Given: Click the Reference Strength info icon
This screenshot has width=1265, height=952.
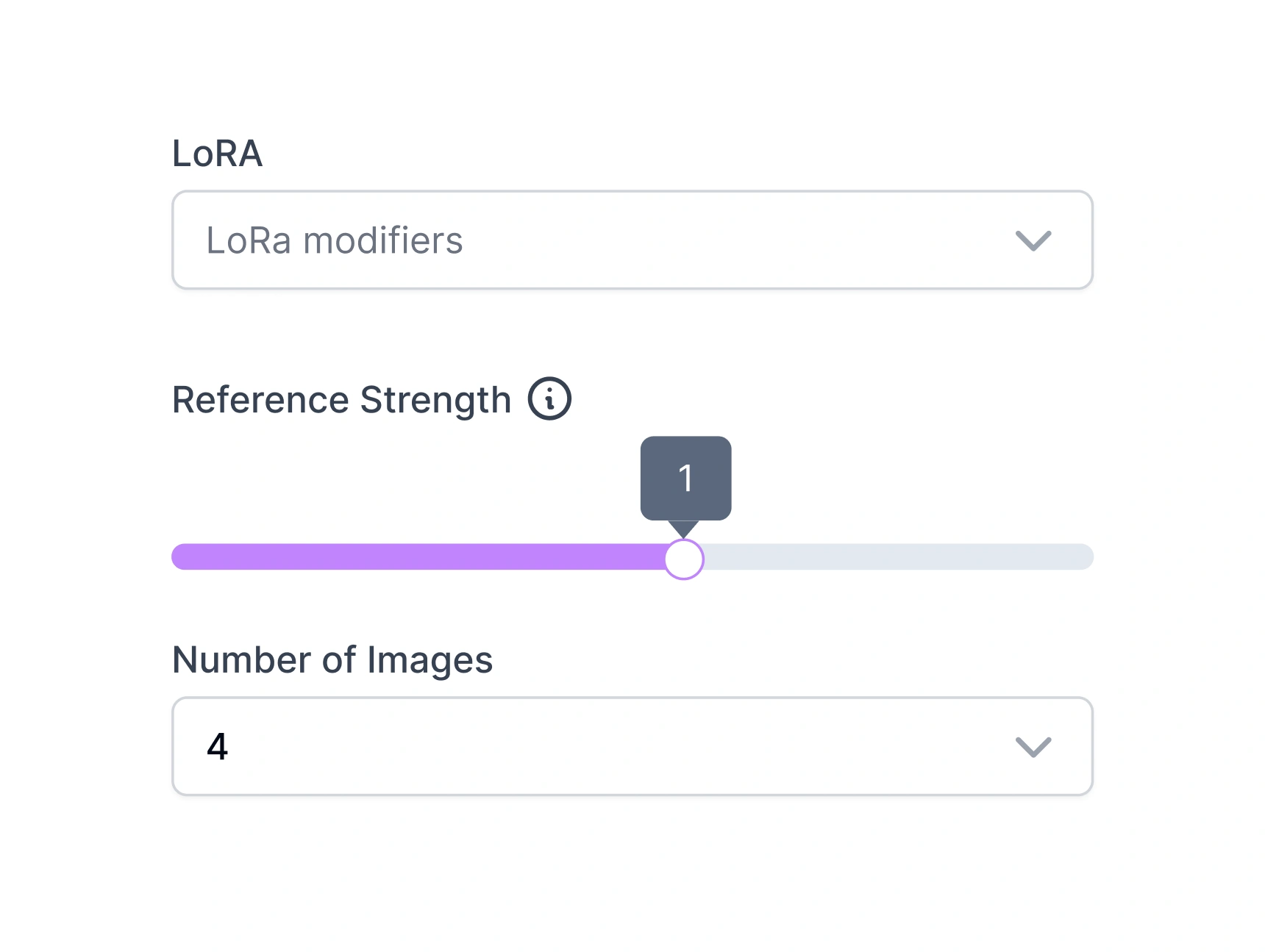Looking at the screenshot, I should (x=549, y=398).
